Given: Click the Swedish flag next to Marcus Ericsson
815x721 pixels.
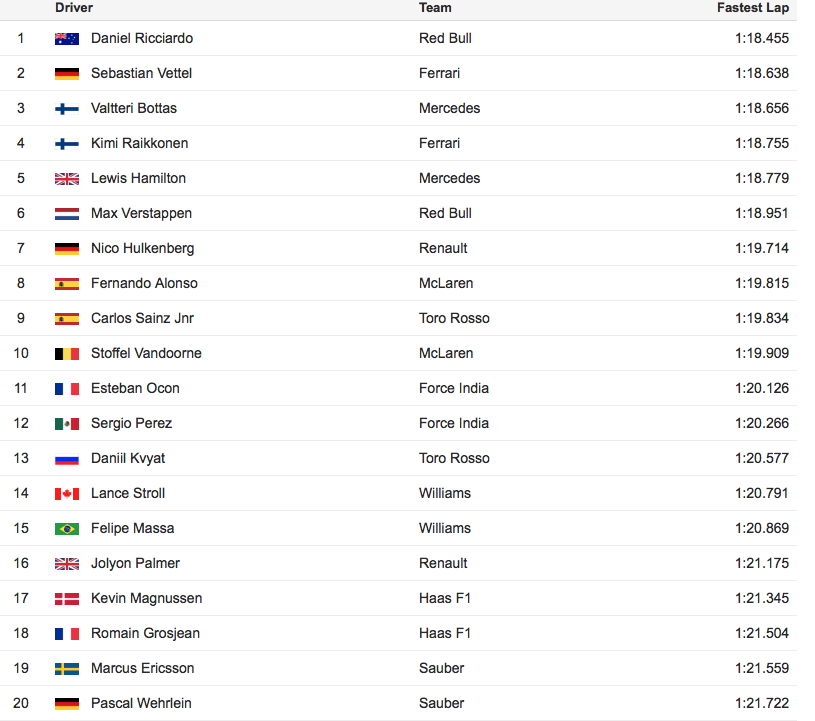Looking at the screenshot, I should pos(67,668).
